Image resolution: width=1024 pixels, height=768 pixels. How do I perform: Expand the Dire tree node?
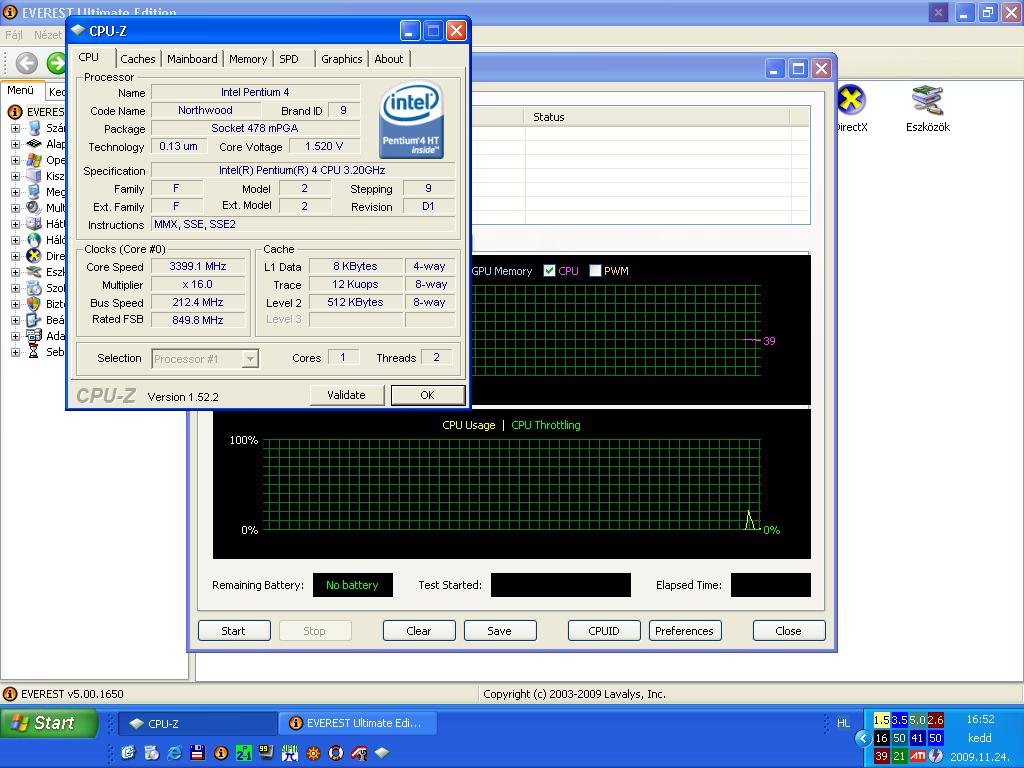pyautogui.click(x=15, y=255)
